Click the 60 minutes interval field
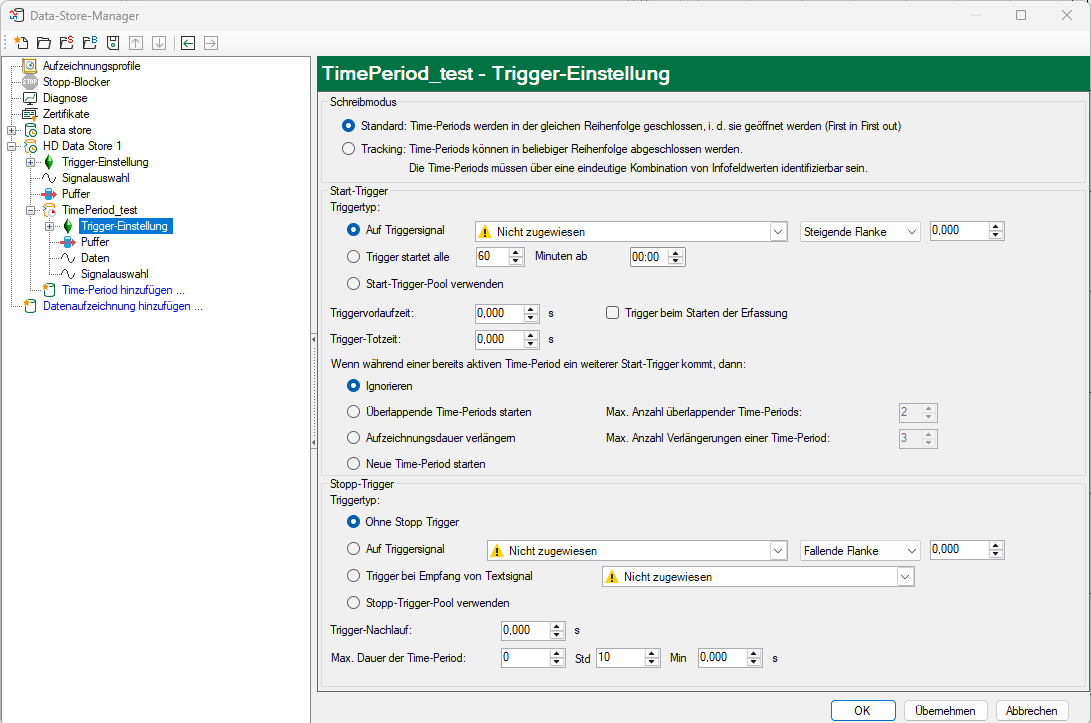Screen dimensions: 1091x723 click(493, 257)
